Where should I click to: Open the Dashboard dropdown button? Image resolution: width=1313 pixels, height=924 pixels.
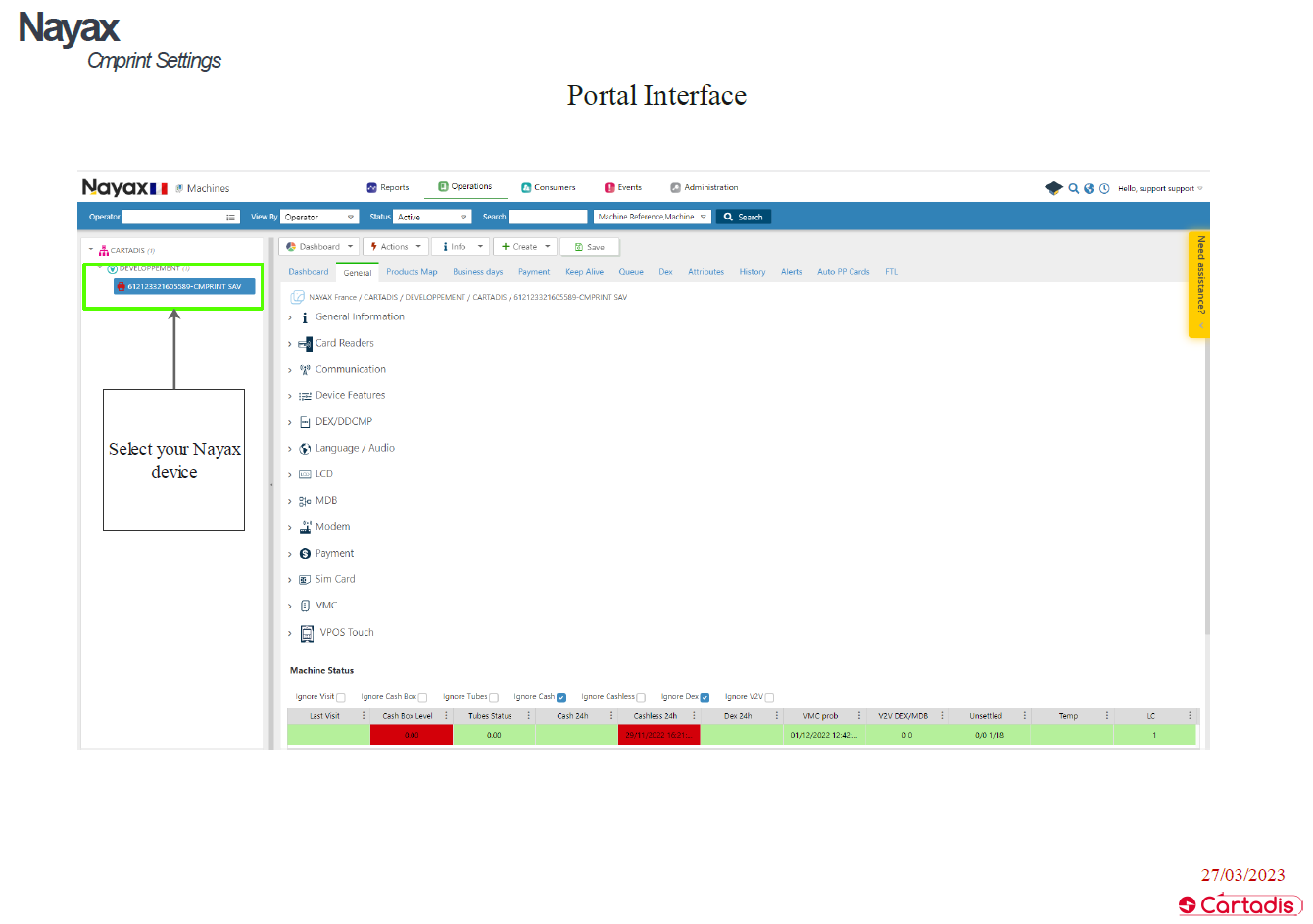point(319,247)
